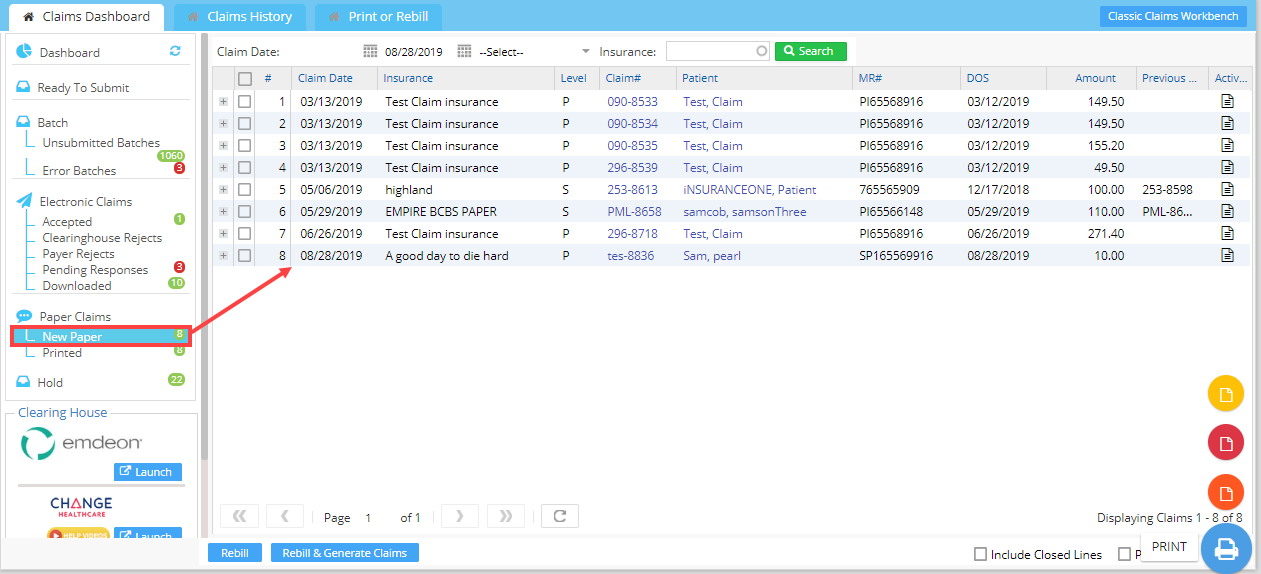Click the green Search button
The width and height of the screenshot is (1261, 574).
pos(810,51)
